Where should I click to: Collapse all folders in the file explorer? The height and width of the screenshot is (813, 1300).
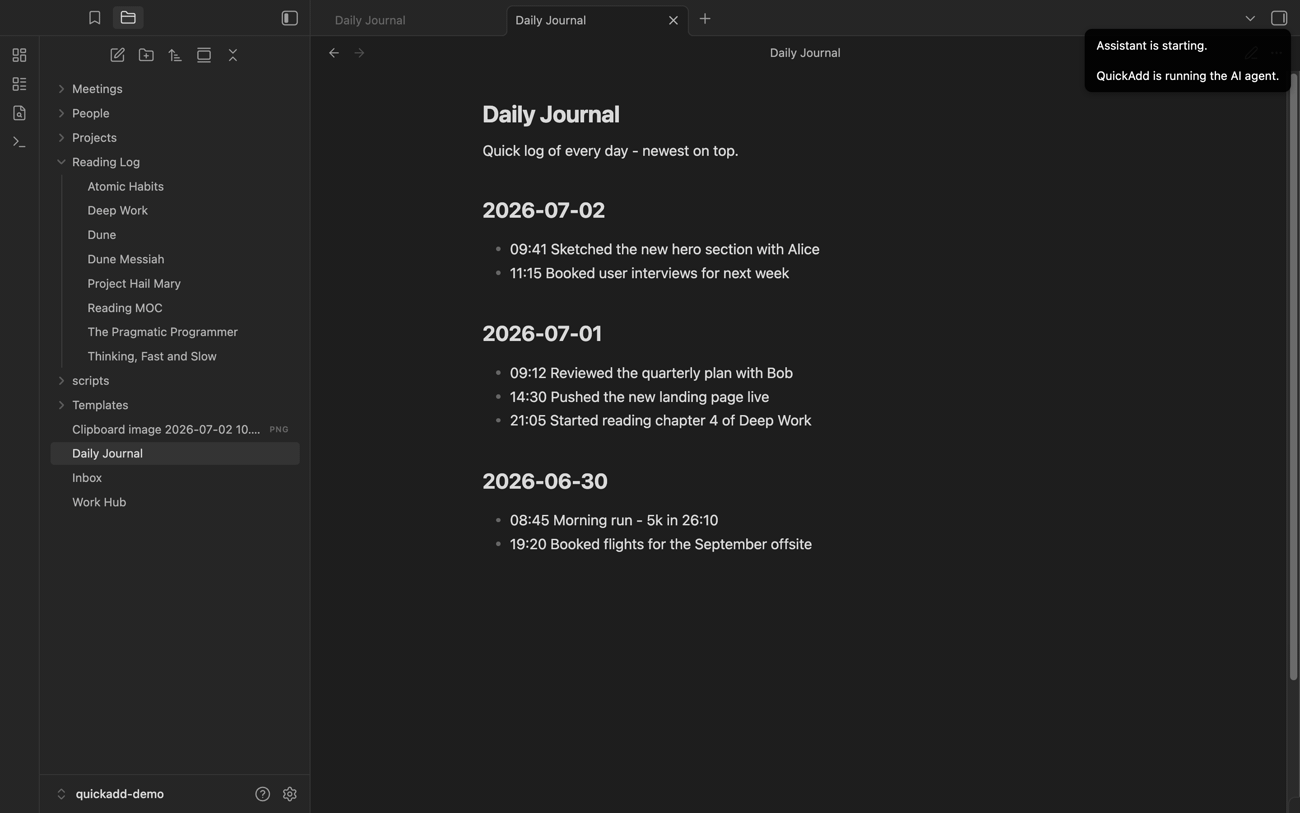click(x=233, y=55)
